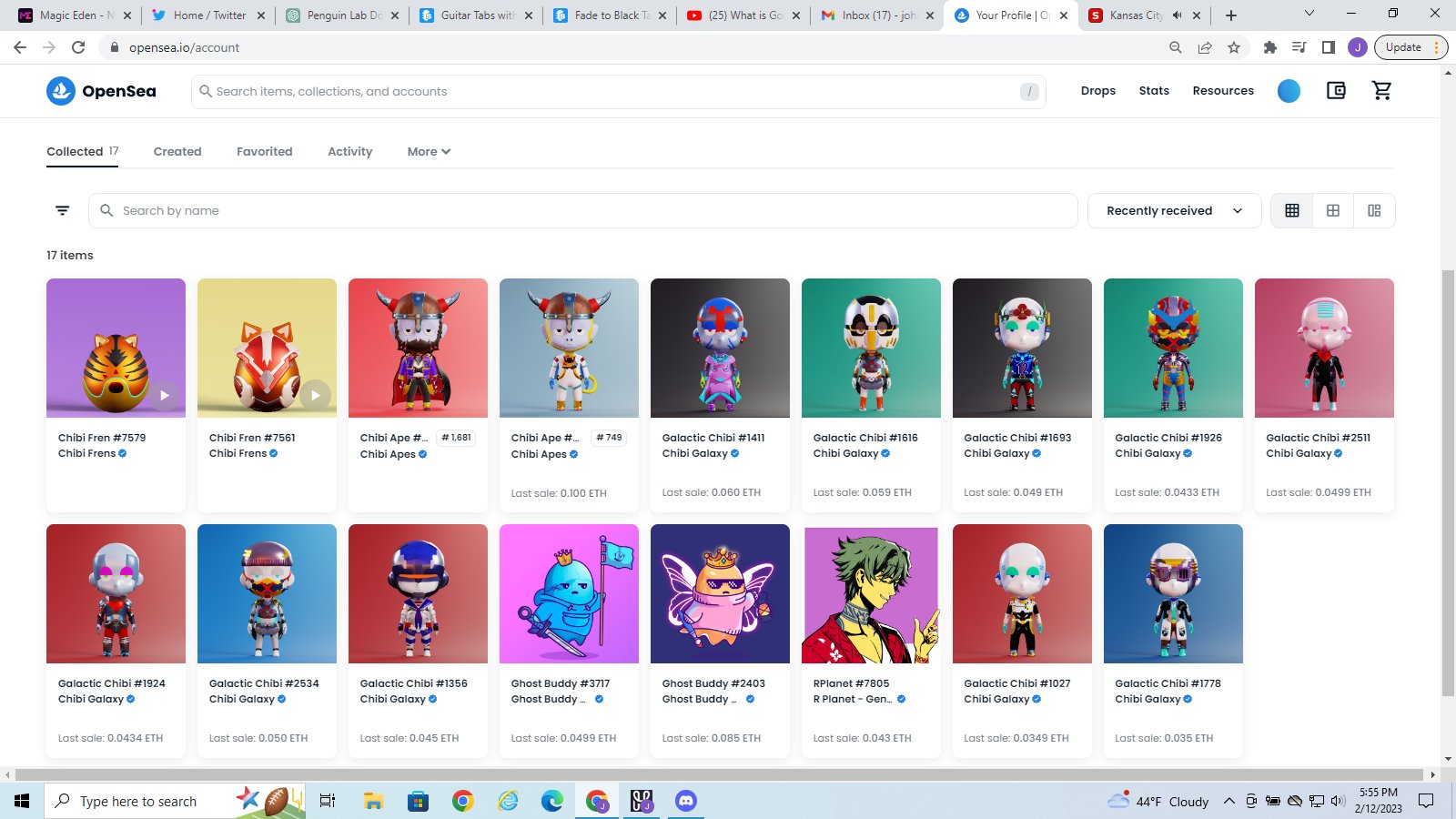
Task: Open the browser zoom magnifier icon
Action: [x=1176, y=47]
